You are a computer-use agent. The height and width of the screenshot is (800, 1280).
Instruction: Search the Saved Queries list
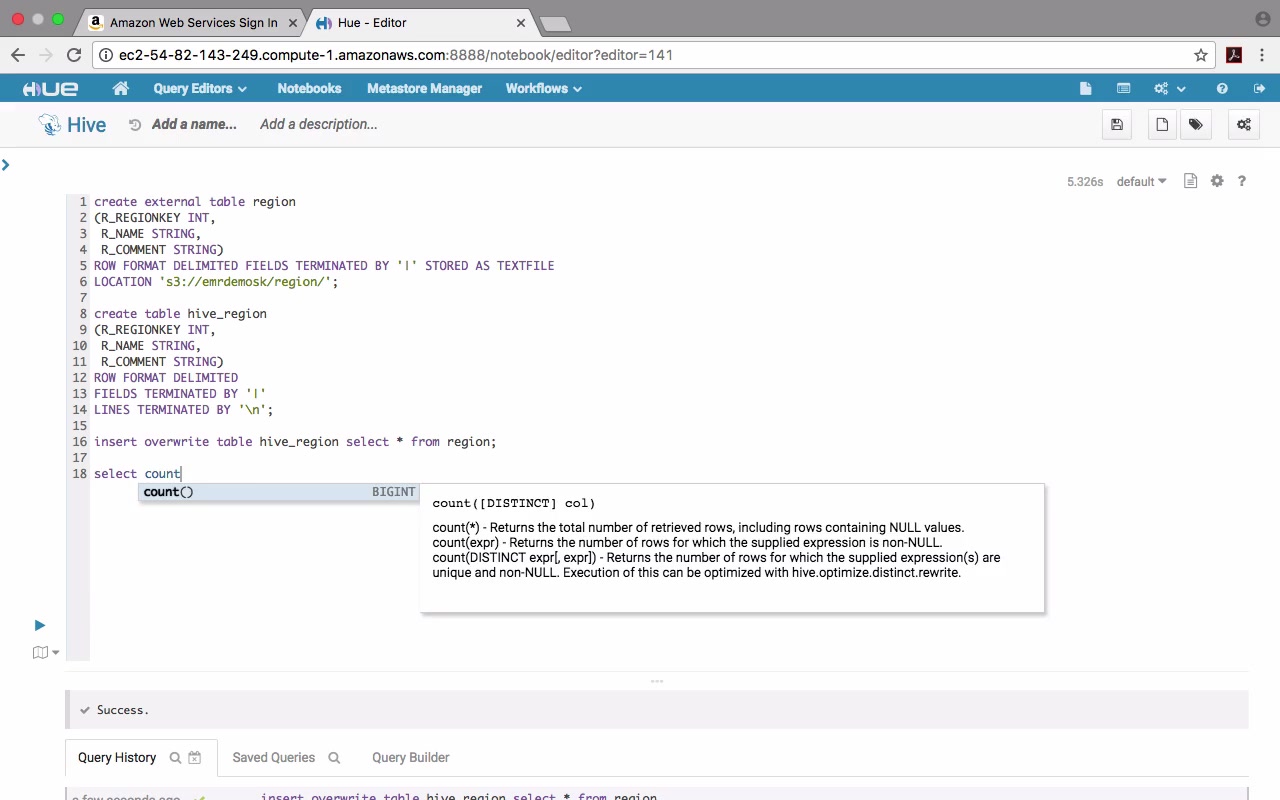click(x=334, y=758)
